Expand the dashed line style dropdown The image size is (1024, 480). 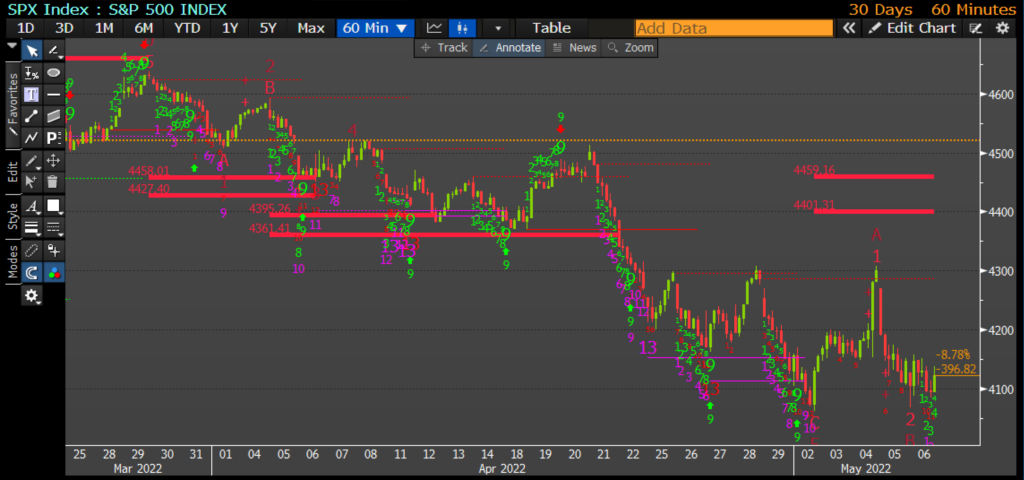(x=54, y=228)
